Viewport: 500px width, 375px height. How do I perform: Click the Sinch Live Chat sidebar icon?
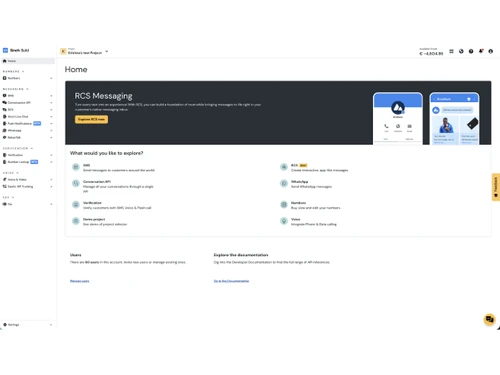click(5, 116)
